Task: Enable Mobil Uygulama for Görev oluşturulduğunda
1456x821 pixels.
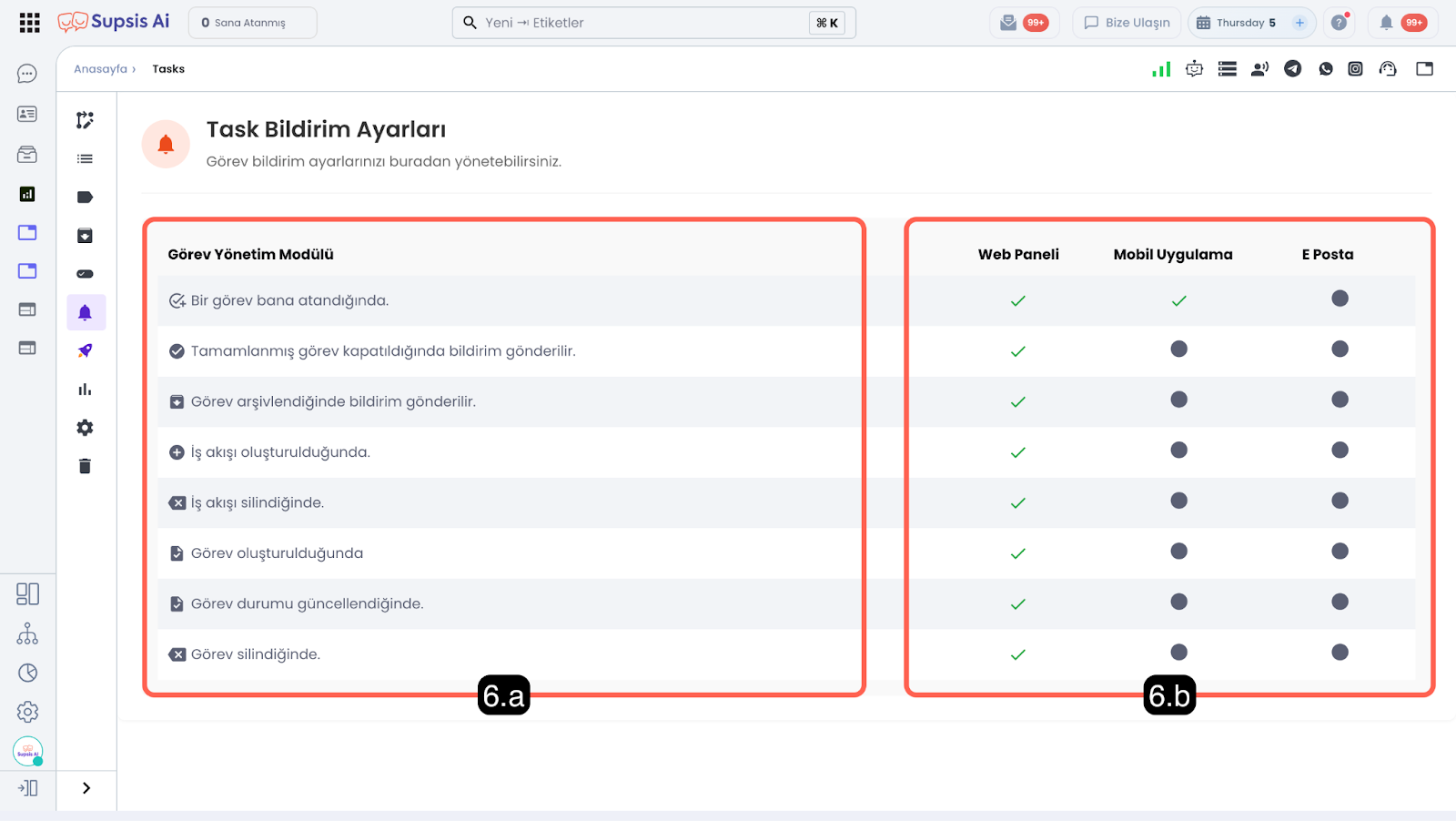Action: click(x=1178, y=552)
